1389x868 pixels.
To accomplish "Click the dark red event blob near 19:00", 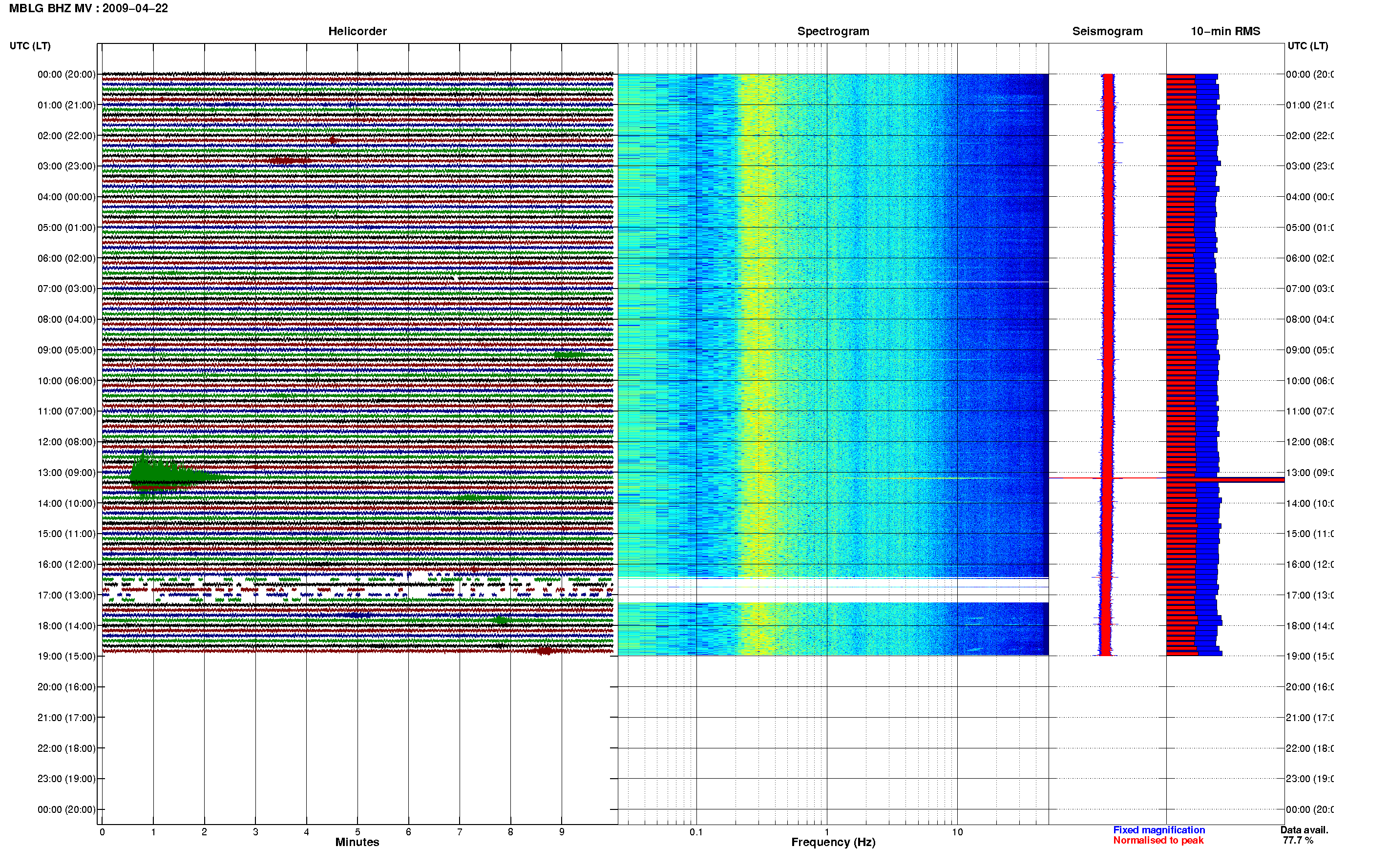I will click(x=545, y=650).
